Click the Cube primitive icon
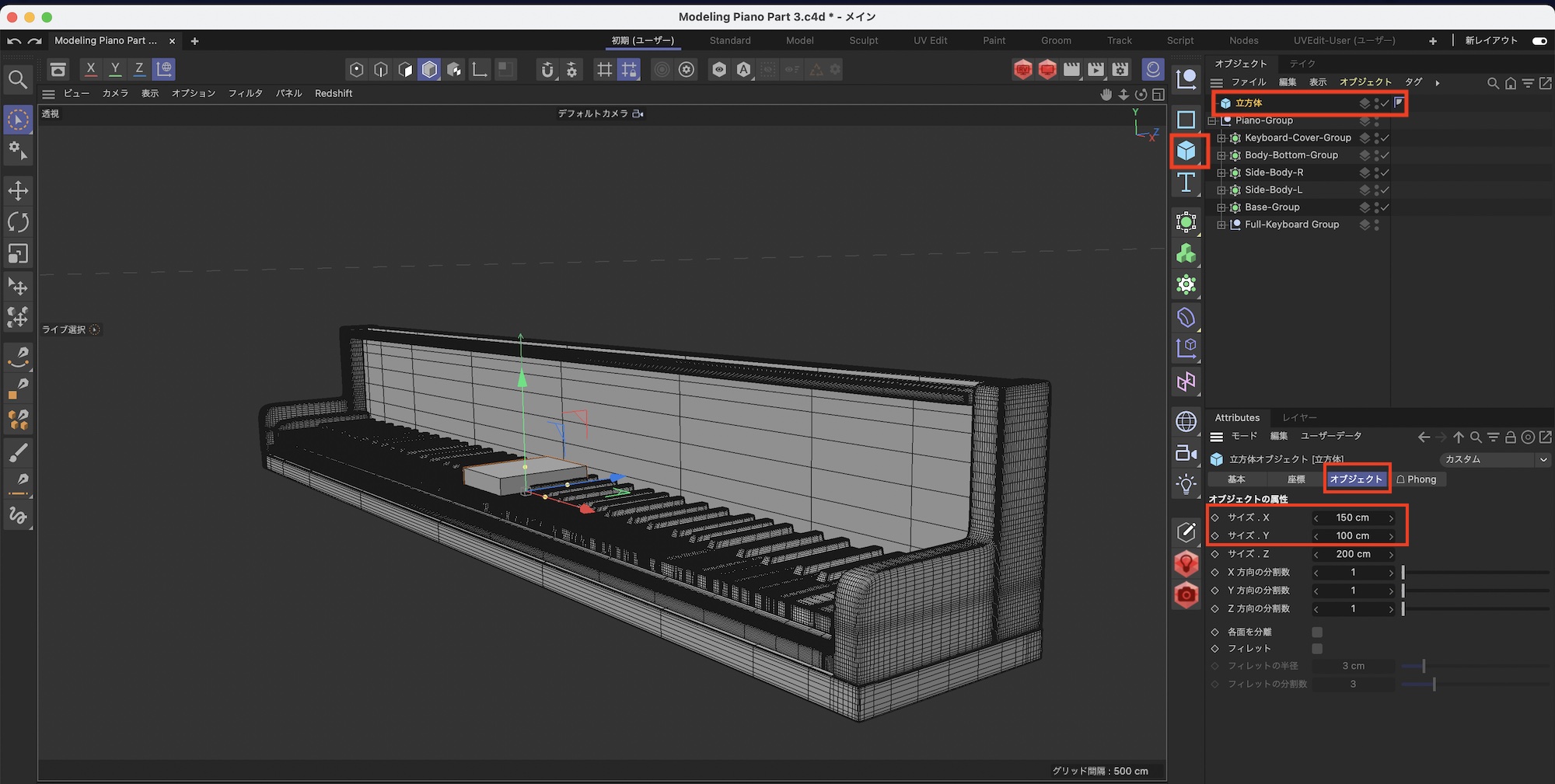 point(1186,151)
